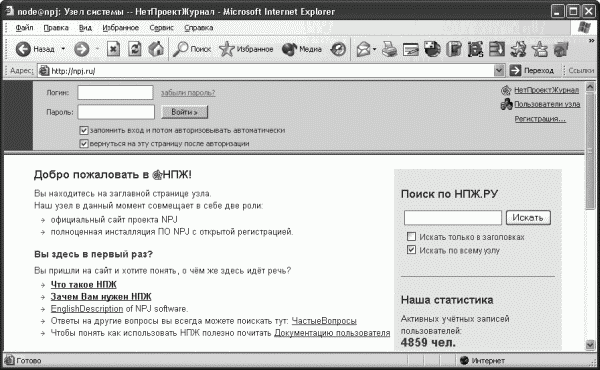Click the "Вы здесь в первый раз?" heading
Viewport: 600px width, 370px height.
pyautogui.click(x=93, y=254)
